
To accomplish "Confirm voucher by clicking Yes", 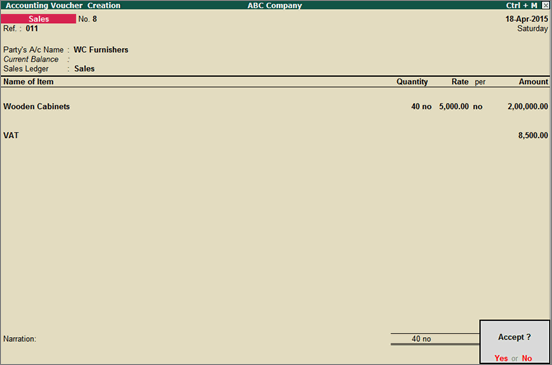I will pos(501,358).
